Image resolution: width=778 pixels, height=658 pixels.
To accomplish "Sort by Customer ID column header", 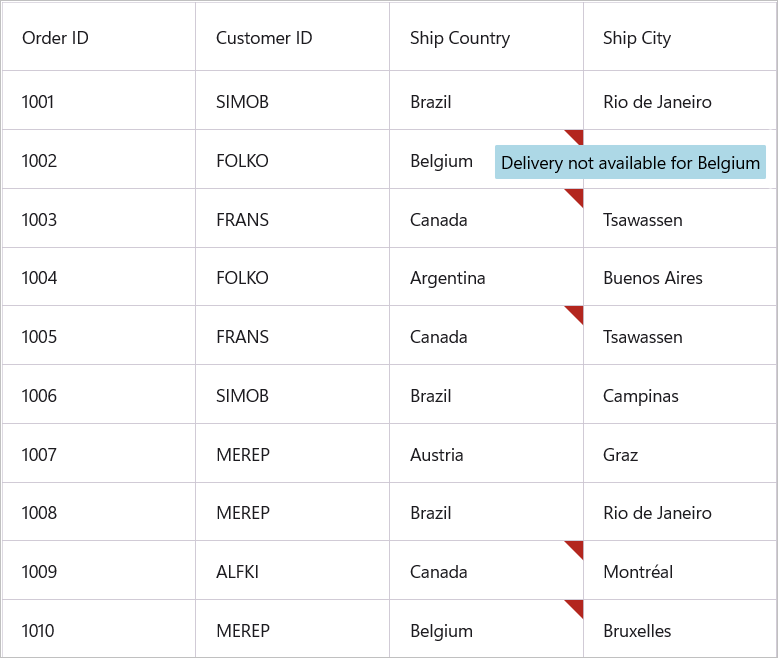I will tap(264, 38).
